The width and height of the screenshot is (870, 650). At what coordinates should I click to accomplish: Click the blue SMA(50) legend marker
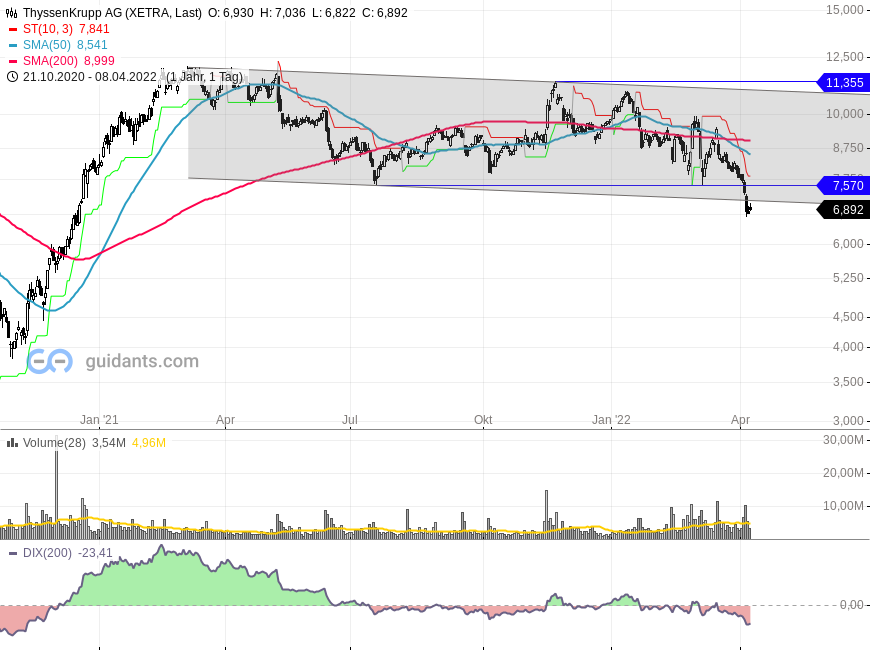tap(13, 46)
